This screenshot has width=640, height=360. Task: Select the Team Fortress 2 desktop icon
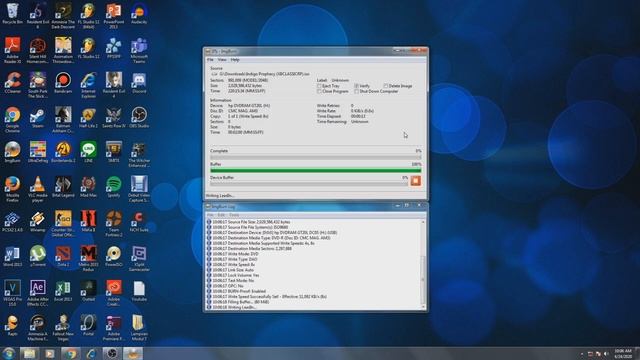click(113, 224)
